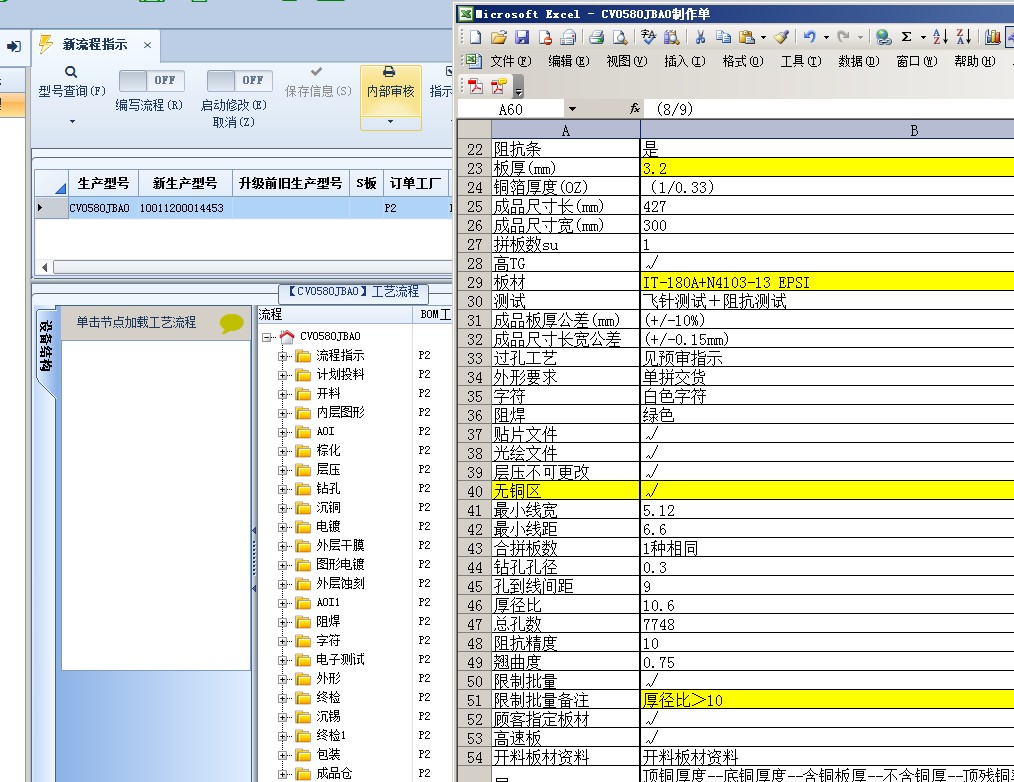This screenshot has height=782, width=1014.
Task: Click the fx insert function button
Action: pyautogui.click(x=635, y=109)
